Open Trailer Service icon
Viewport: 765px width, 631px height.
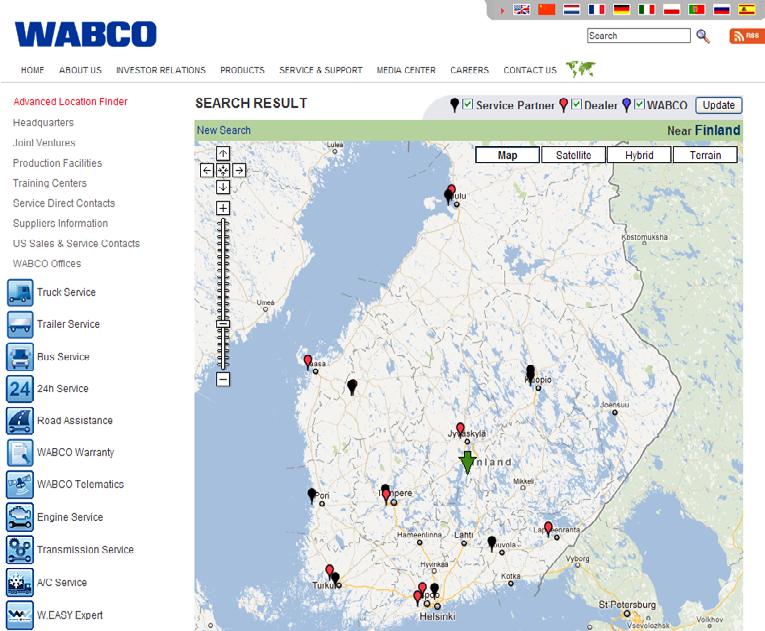(x=20, y=325)
